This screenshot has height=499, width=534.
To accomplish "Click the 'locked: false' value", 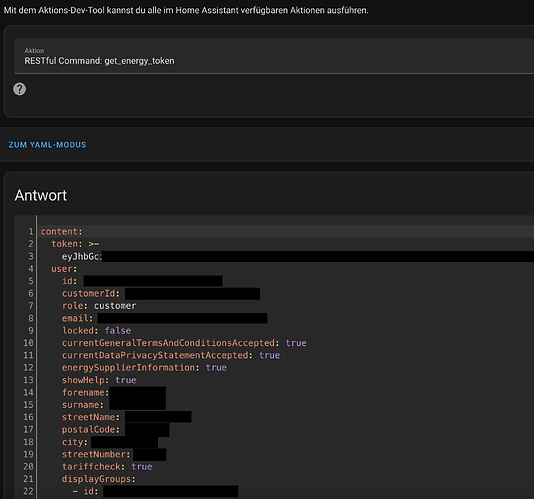I will (118, 330).
